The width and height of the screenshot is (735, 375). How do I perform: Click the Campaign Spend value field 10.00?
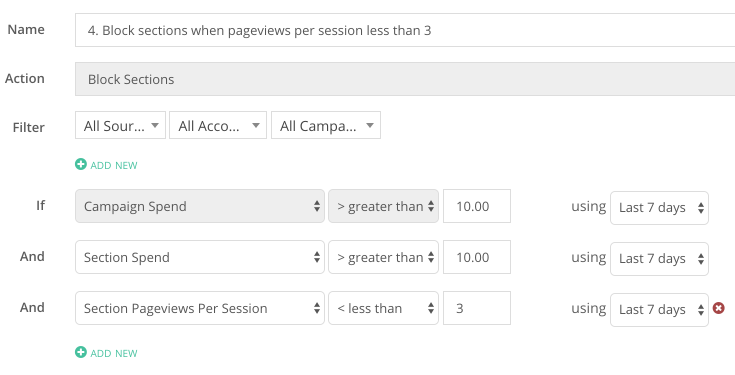coord(477,206)
